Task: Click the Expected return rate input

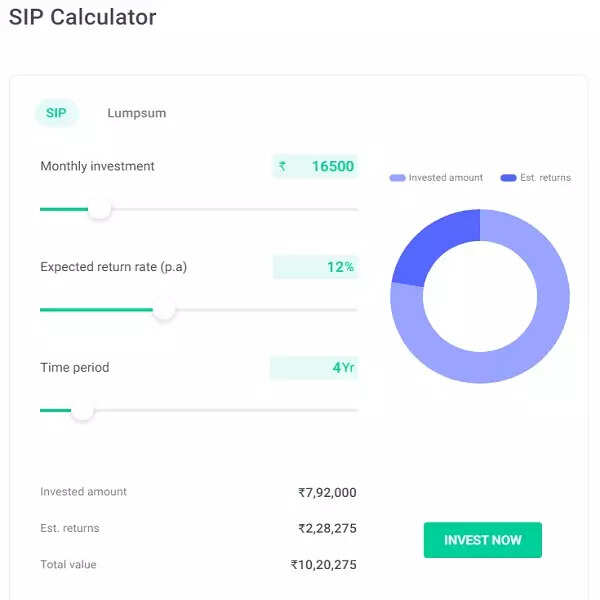Action: tap(330, 267)
